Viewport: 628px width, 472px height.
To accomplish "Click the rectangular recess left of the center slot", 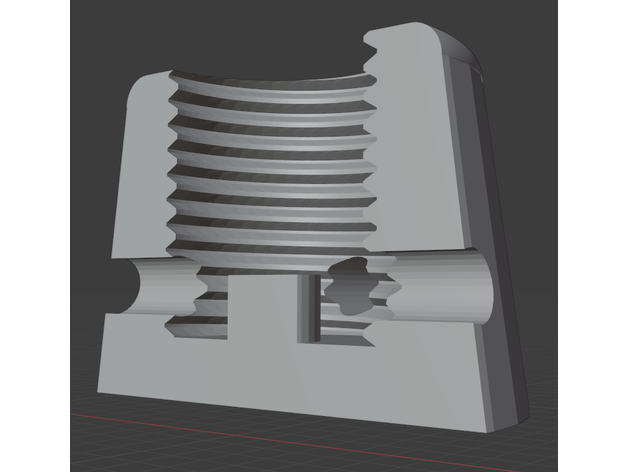I will pyautogui.click(x=267, y=310).
